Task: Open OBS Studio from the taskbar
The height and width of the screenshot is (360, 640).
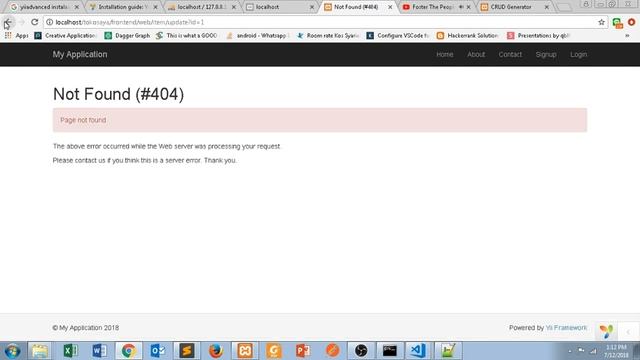Action: 361,351
